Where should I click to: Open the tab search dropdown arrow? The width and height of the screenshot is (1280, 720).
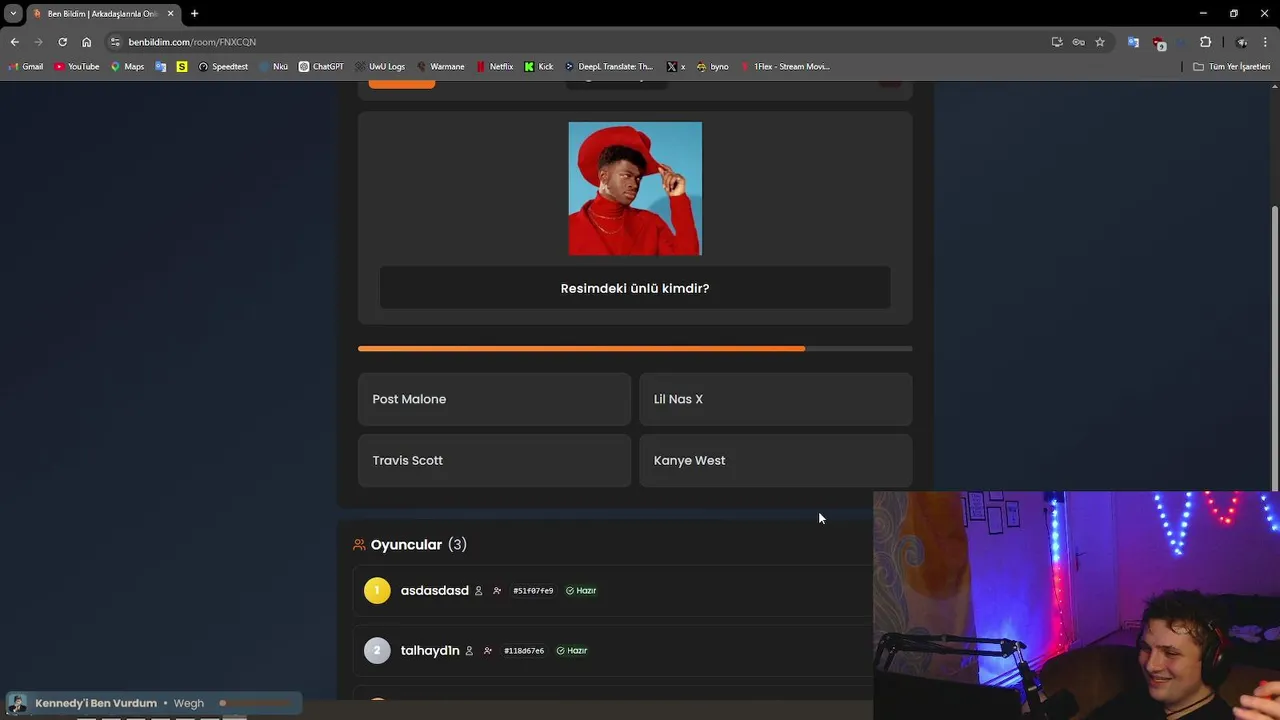click(x=13, y=13)
